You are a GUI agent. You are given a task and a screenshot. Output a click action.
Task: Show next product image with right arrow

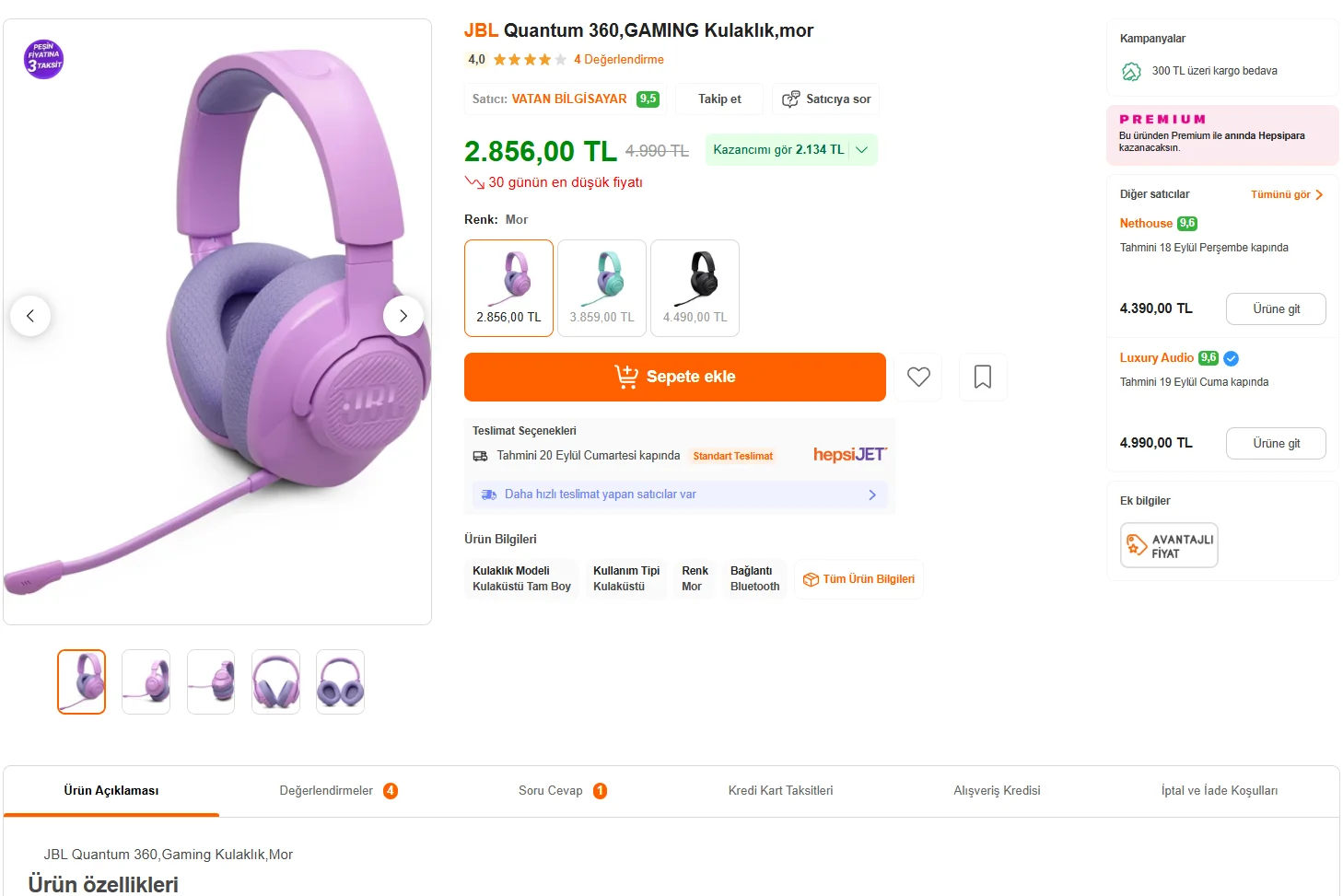pyautogui.click(x=403, y=316)
